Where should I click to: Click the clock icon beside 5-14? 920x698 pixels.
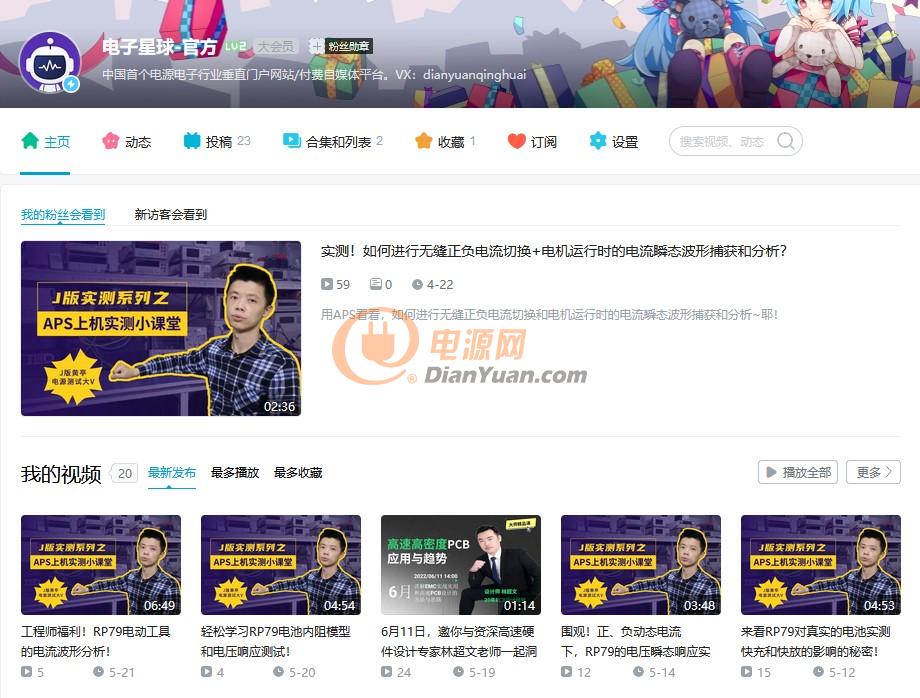[638, 672]
